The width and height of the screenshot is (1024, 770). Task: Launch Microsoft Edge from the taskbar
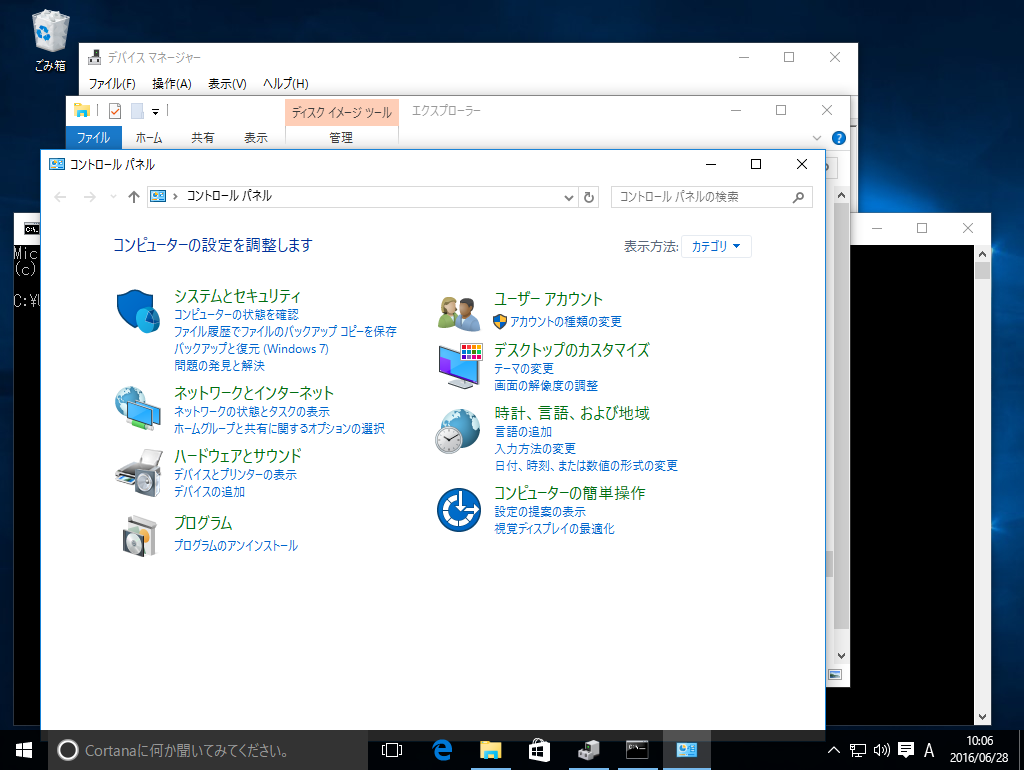pos(442,750)
